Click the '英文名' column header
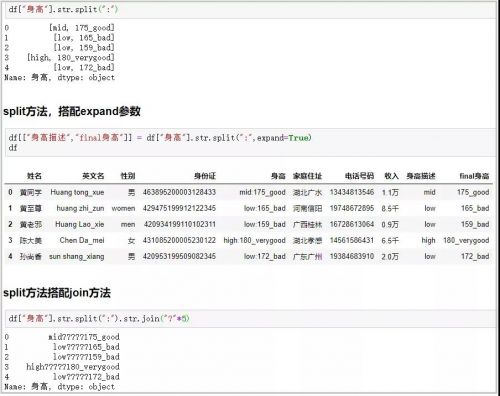The height and width of the screenshot is (396, 500). pyautogui.click(x=93, y=176)
